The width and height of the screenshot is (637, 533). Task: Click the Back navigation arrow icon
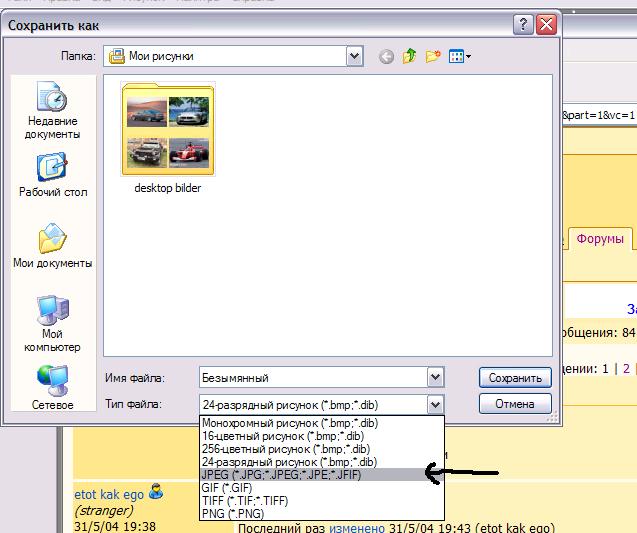coord(387,57)
